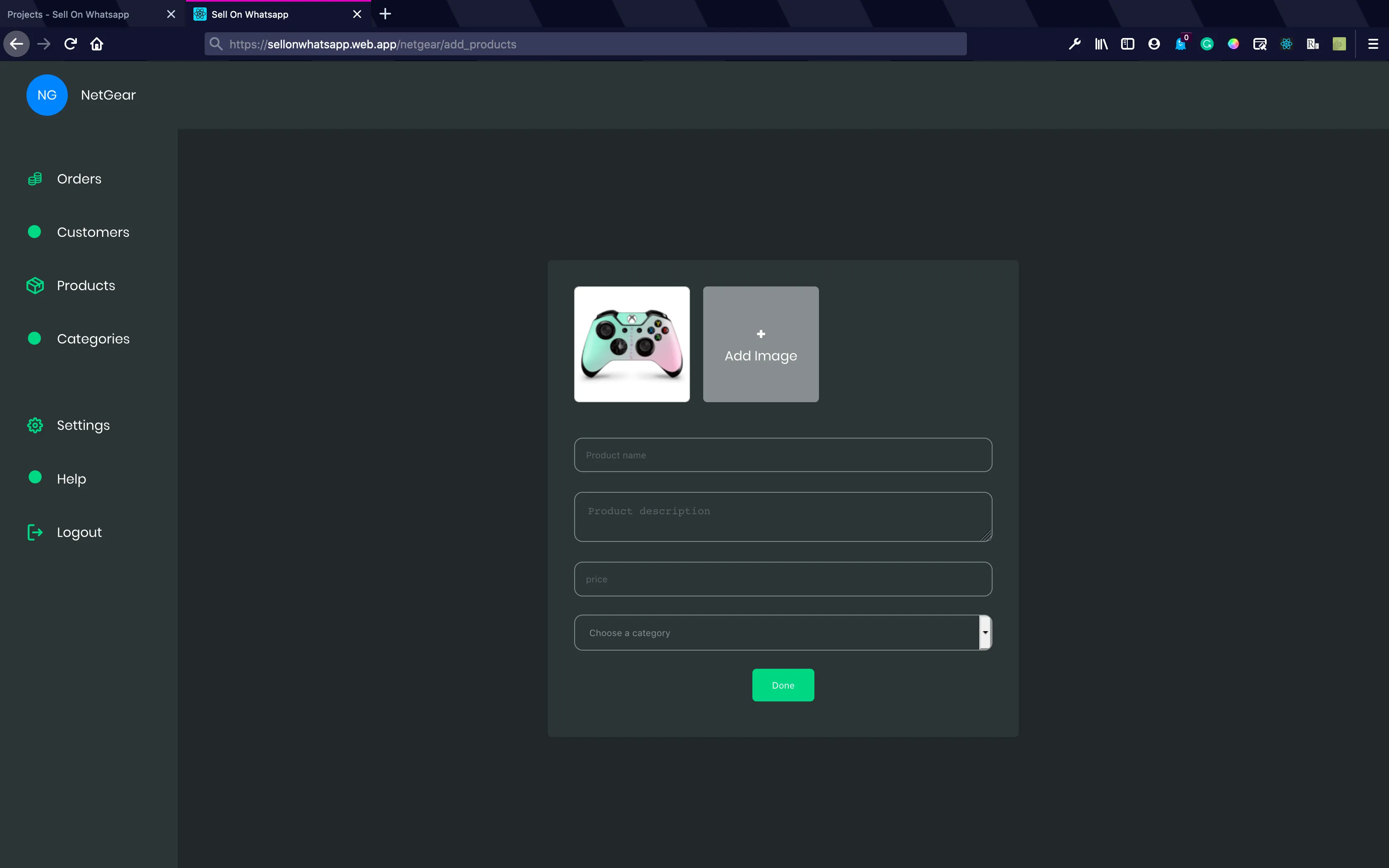The image size is (1389, 868).
Task: Click the textarea resize handle corner
Action: 986,536
